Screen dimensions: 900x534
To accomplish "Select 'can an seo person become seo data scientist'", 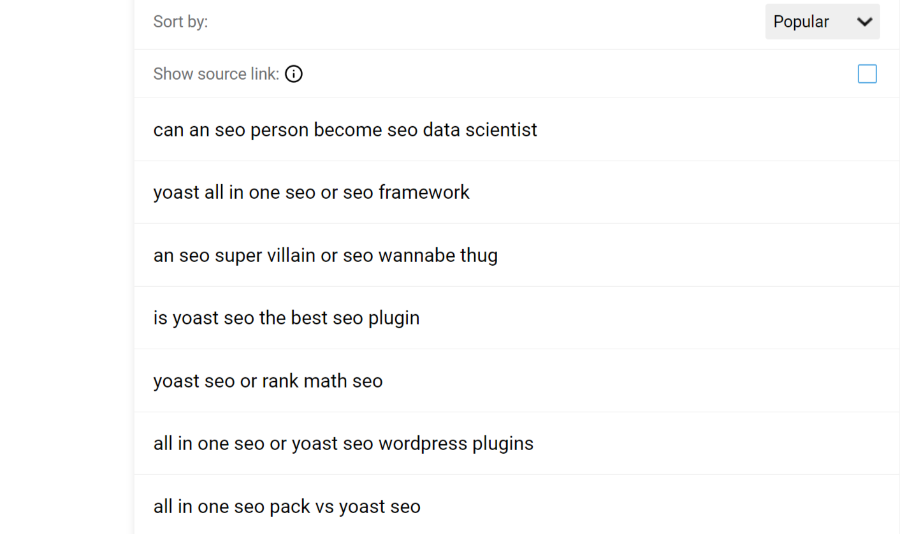I will [x=345, y=130].
